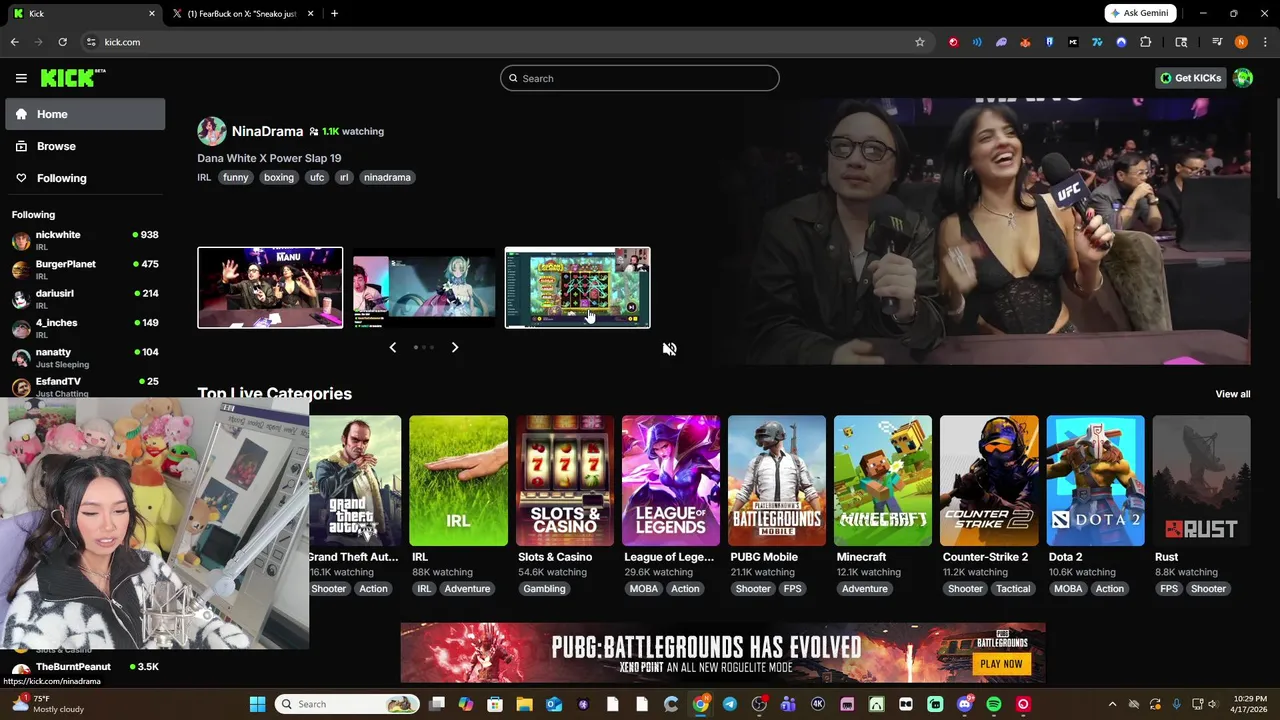1280x720 pixels.
Task: Open Chrome three-dot menu
Action: coord(1265,42)
